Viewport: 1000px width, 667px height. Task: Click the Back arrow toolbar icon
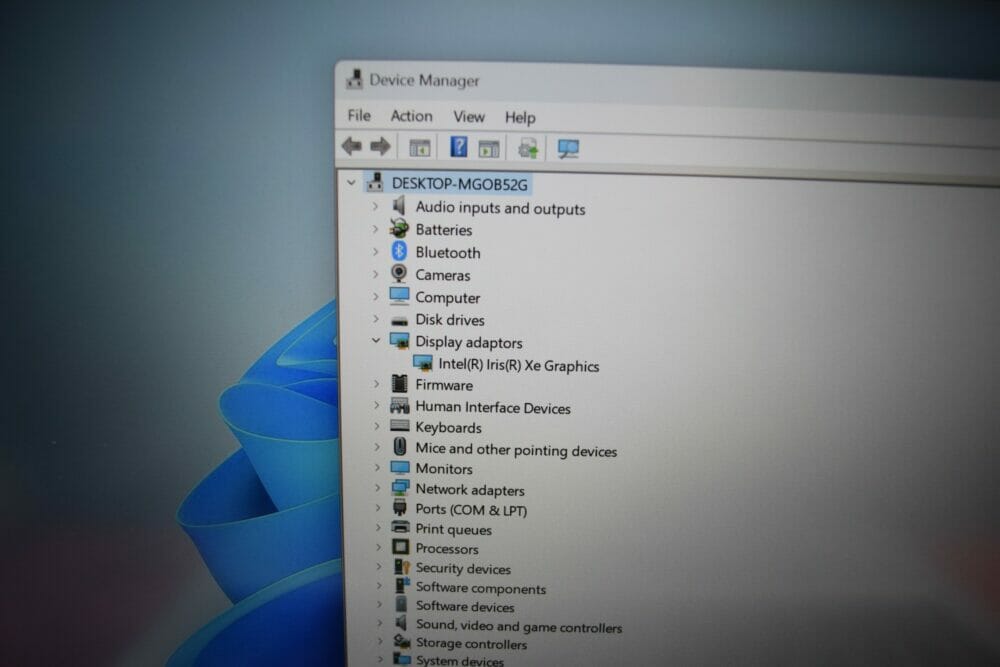[351, 146]
